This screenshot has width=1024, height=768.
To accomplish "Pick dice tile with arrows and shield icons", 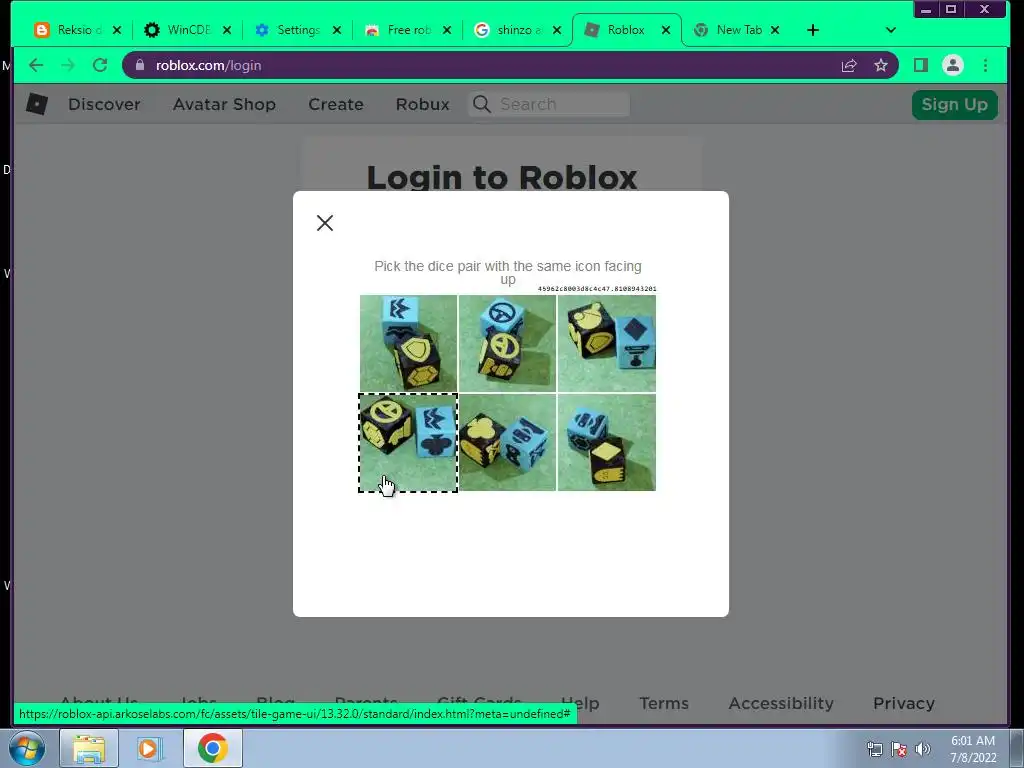I will pyautogui.click(x=408, y=343).
